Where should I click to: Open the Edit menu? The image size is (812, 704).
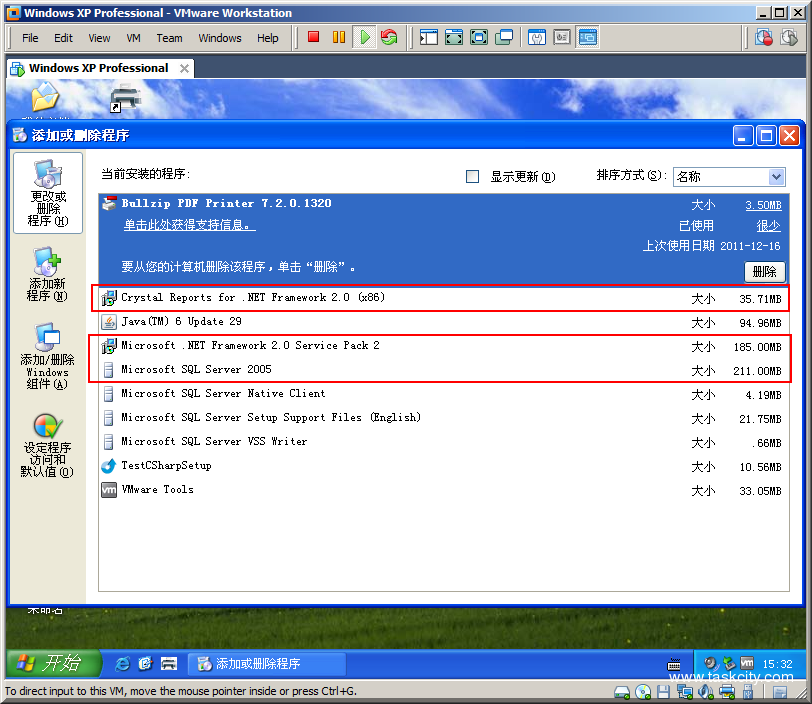click(x=63, y=38)
